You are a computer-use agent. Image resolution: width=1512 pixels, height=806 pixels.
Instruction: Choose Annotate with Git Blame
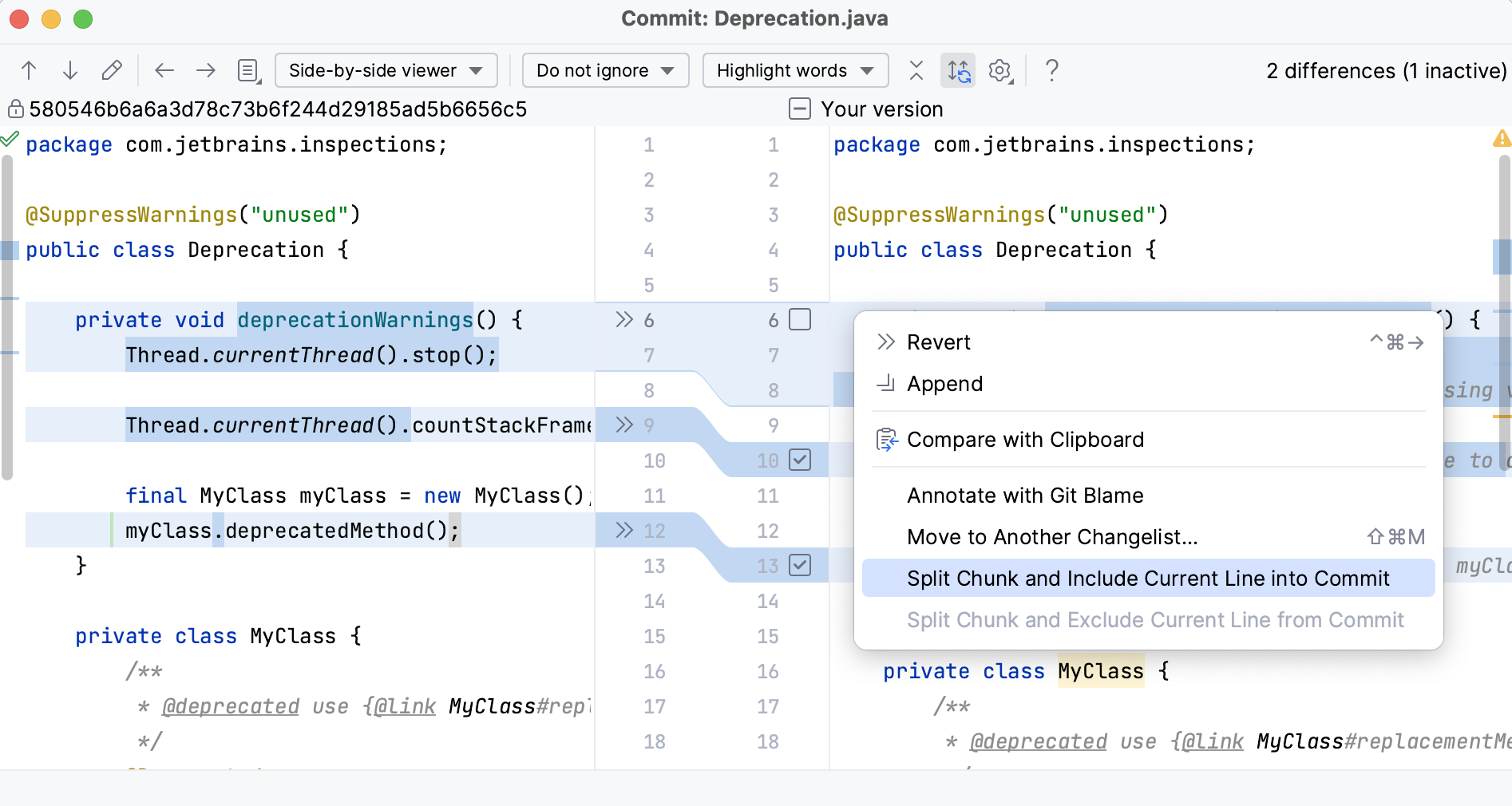[1025, 496]
